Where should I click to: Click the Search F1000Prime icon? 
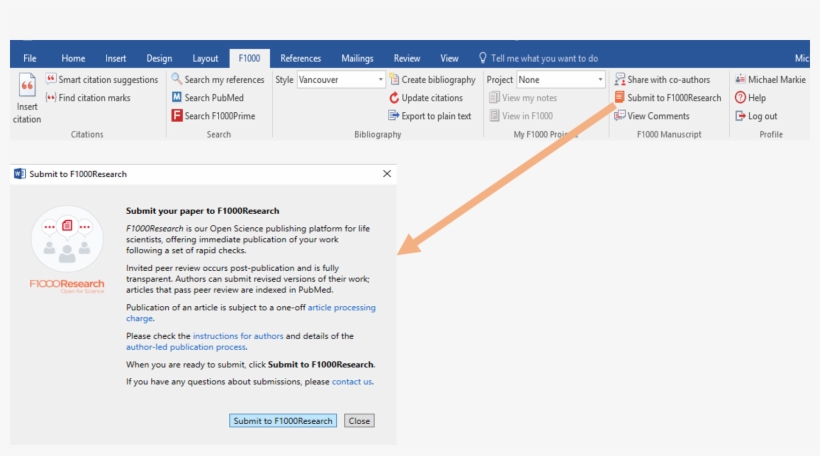[177, 116]
